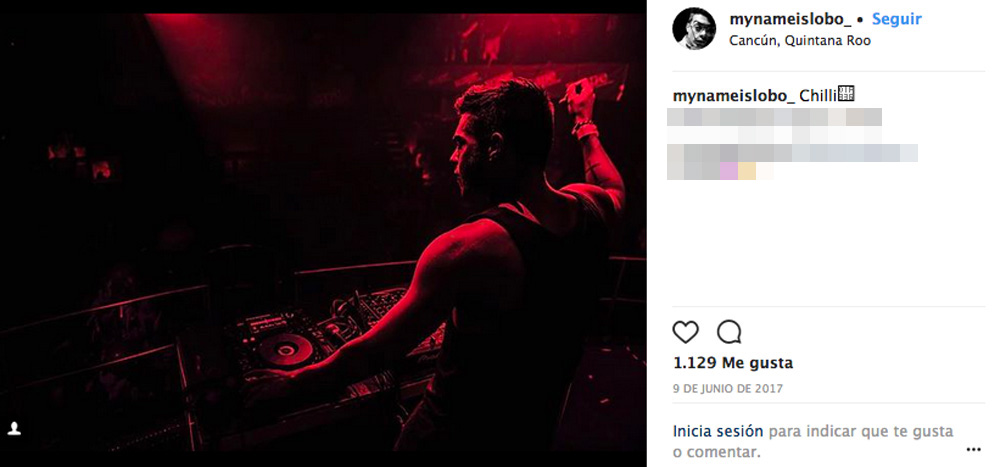Open the 9 DE JUNIO DE 2017 timestamp
Image resolution: width=1000 pixels, height=467 pixels.
[728, 388]
